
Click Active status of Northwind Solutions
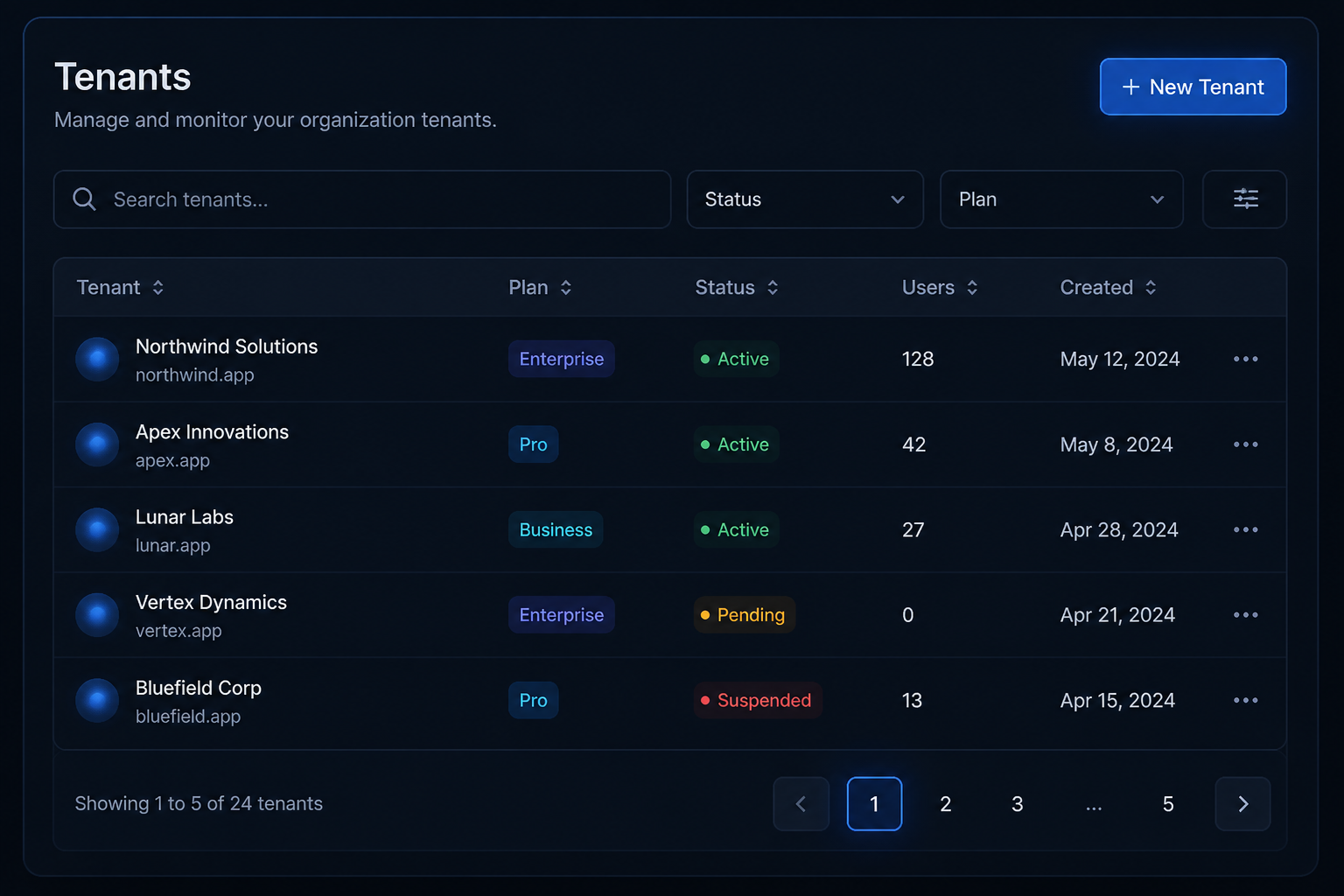coord(736,359)
